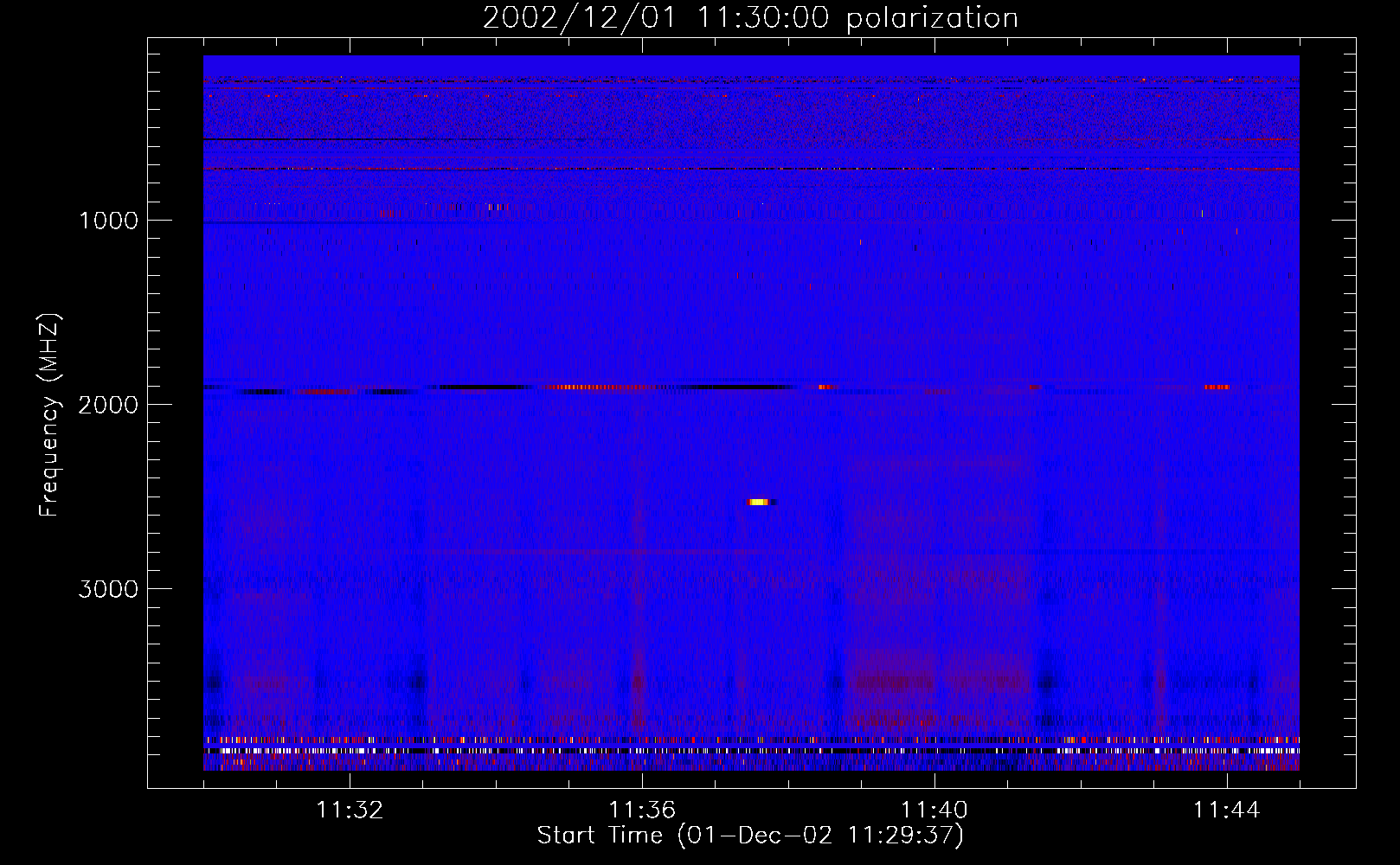Click the '11:32' time tick label
Screen dimensions: 1400x865
coord(350,811)
